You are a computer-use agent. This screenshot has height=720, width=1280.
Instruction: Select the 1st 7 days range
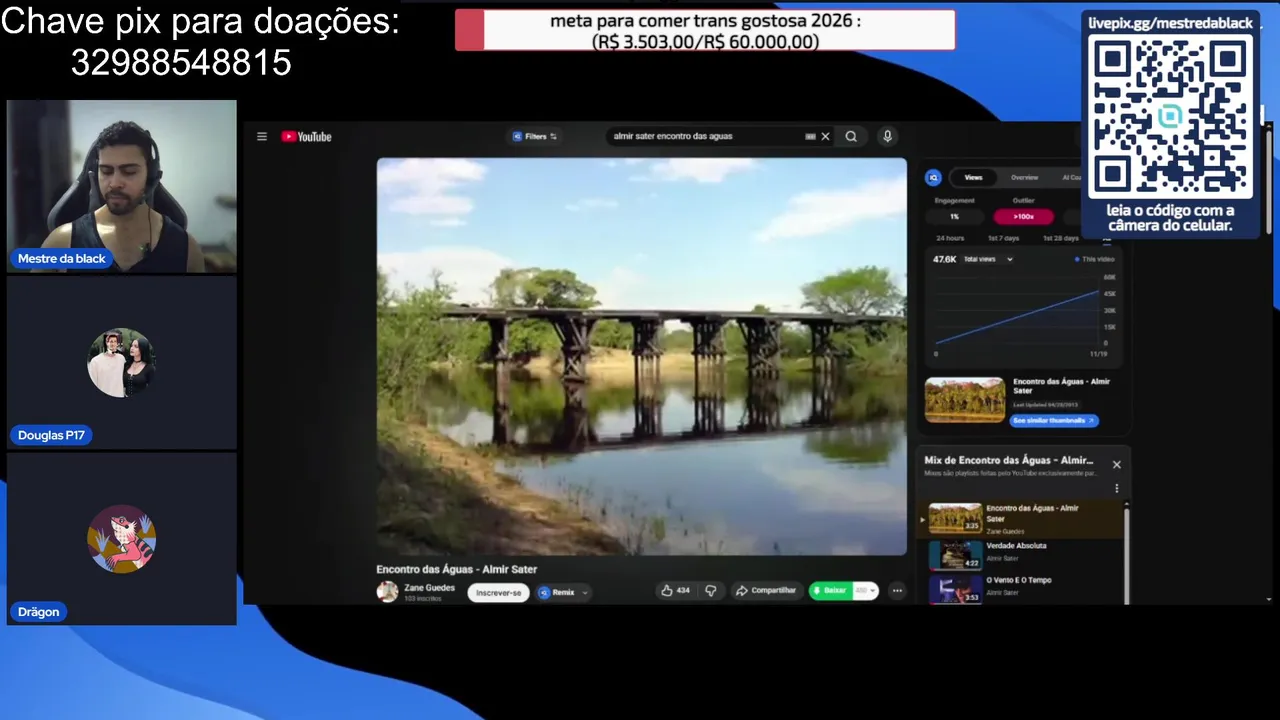tap(1004, 239)
